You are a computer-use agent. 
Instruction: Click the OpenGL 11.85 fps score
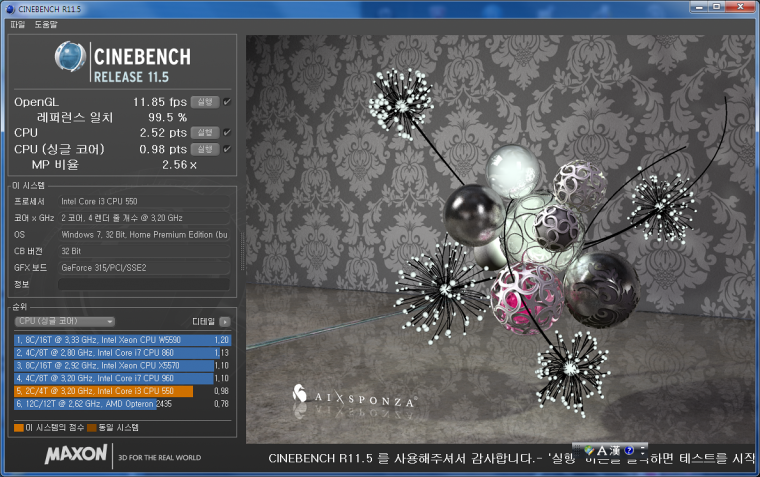(x=160, y=102)
